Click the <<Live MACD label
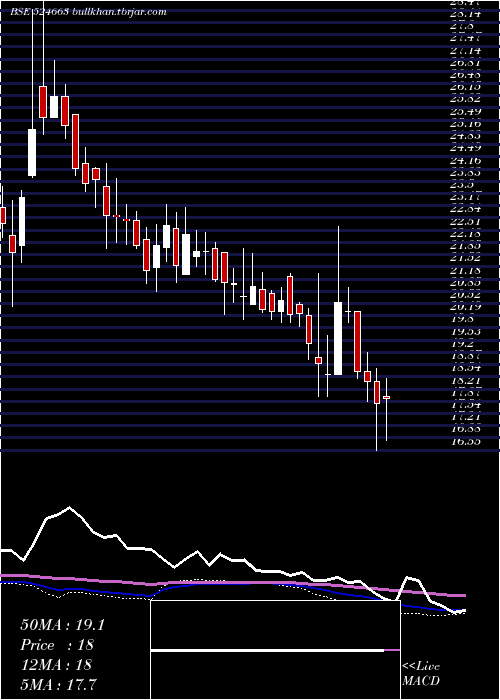Screen dimensions: 500x700 click(x=421, y=674)
